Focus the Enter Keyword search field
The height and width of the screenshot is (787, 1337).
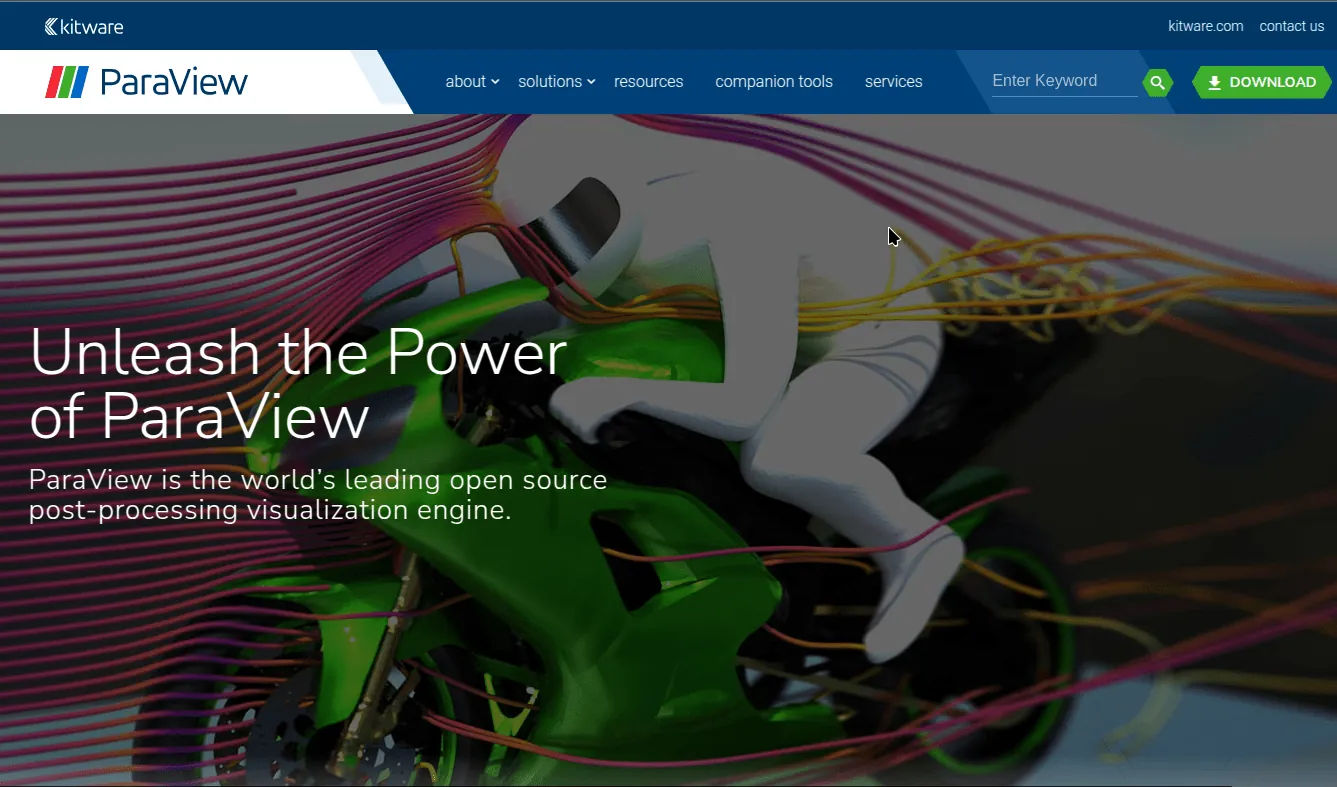(x=1063, y=81)
